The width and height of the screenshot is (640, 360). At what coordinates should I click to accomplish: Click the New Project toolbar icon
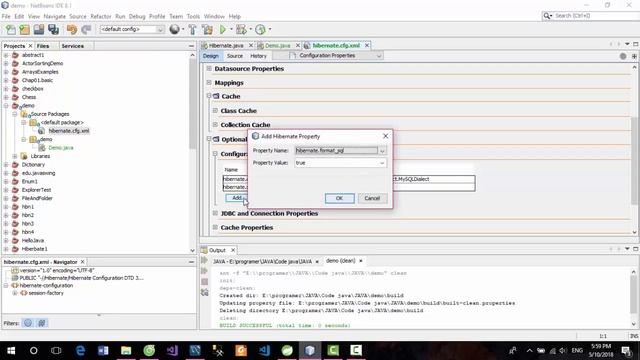(x=24, y=29)
